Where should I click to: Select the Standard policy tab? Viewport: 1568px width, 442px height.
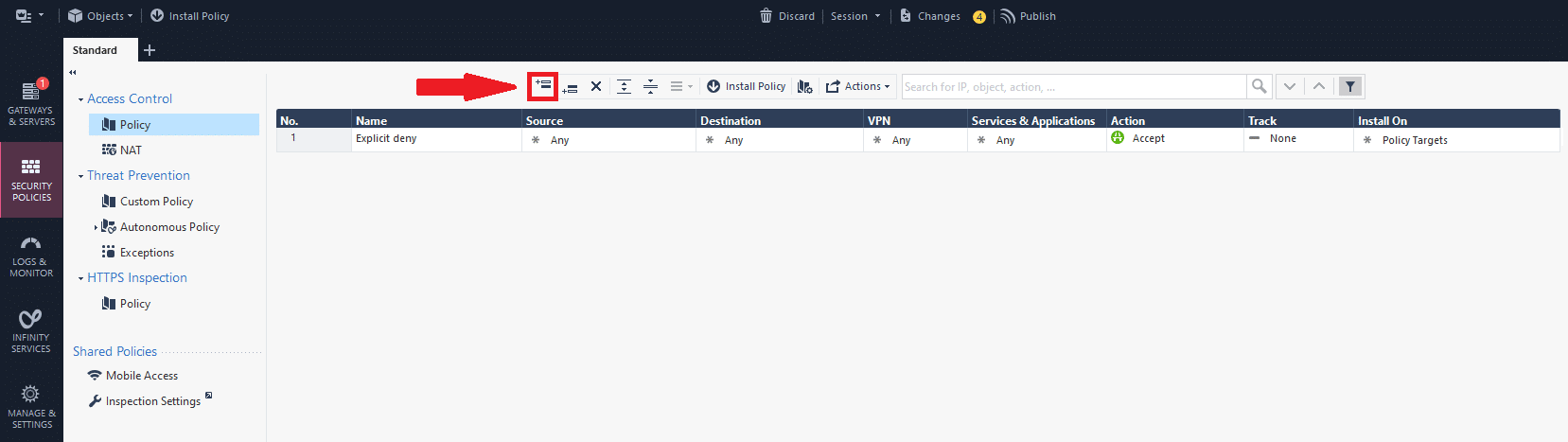click(x=95, y=50)
